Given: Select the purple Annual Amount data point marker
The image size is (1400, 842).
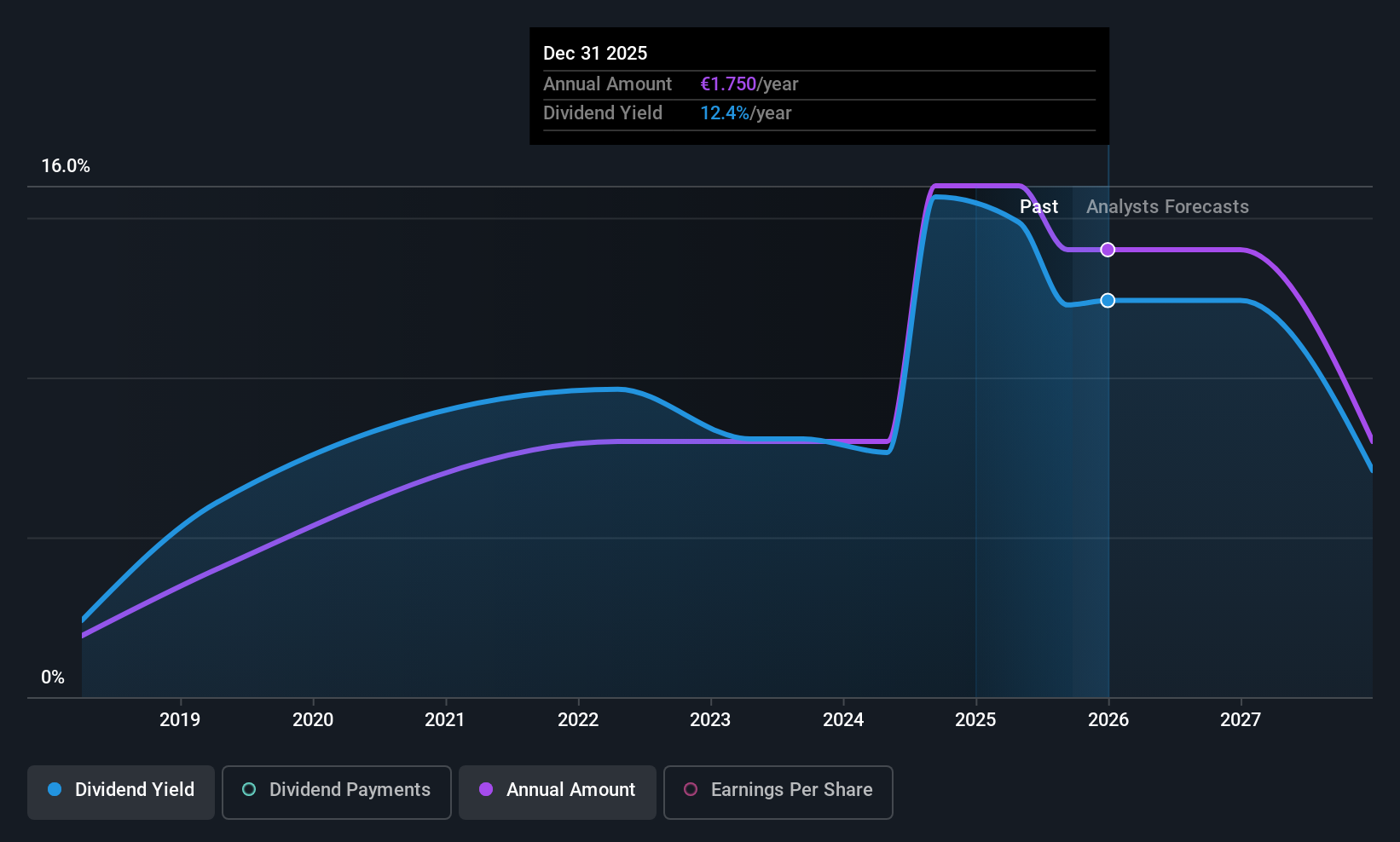Looking at the screenshot, I should pos(1108,250).
